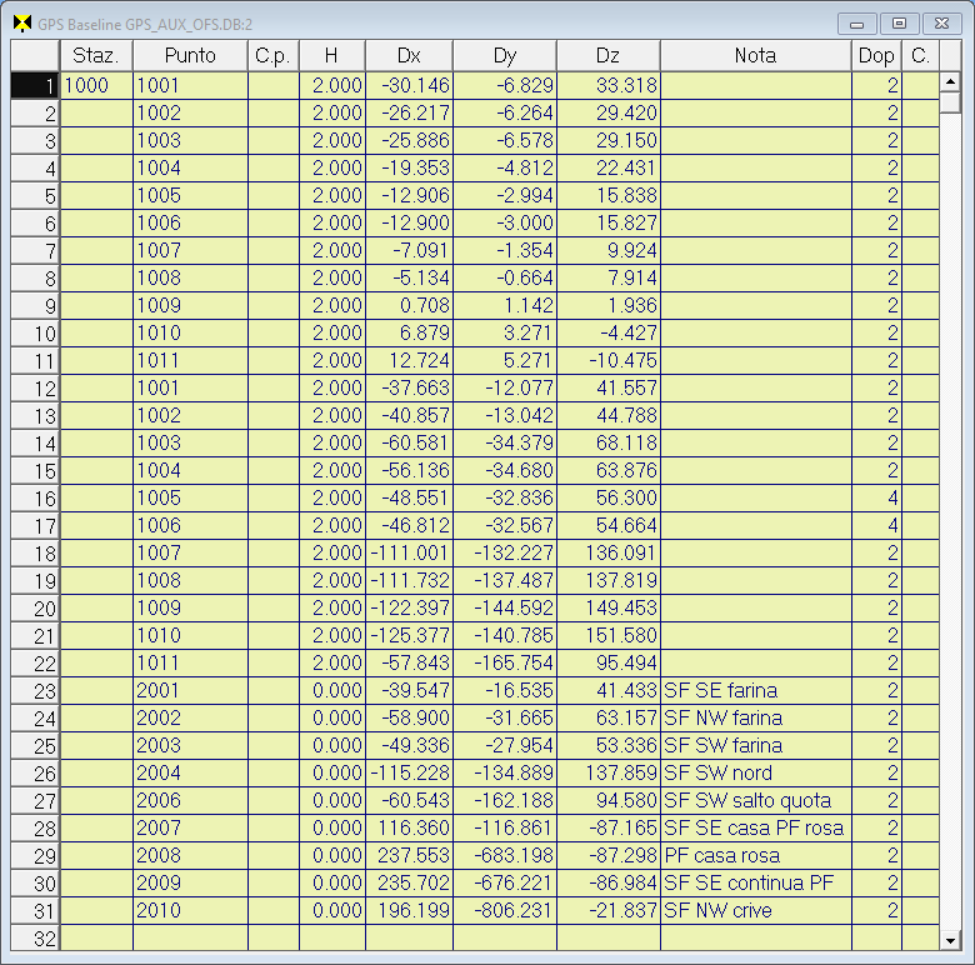Image resolution: width=975 pixels, height=965 pixels.
Task: Click station cell 1000
Action: [96, 85]
